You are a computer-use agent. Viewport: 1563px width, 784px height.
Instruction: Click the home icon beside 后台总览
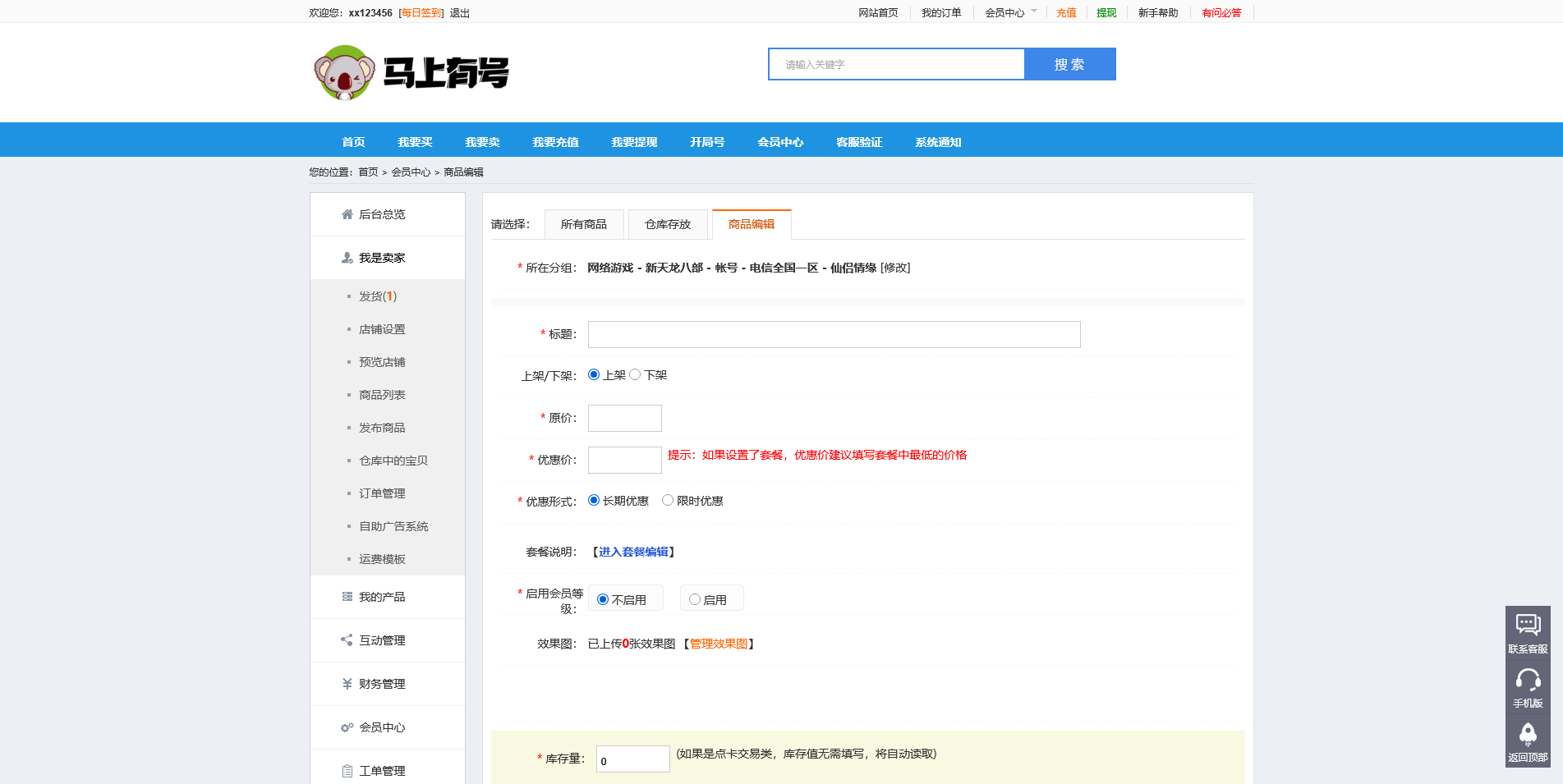[347, 214]
